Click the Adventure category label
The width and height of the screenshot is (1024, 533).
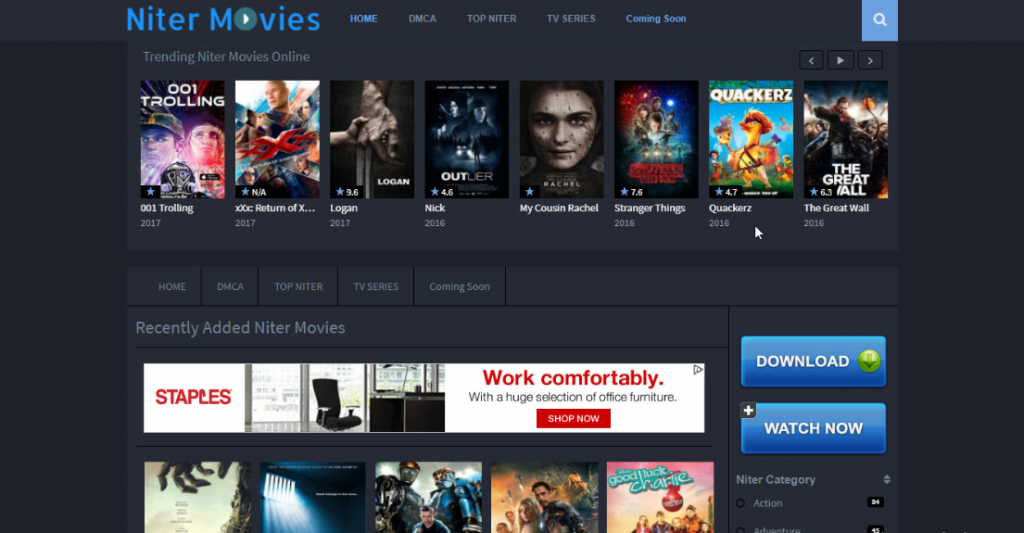click(x=776, y=530)
